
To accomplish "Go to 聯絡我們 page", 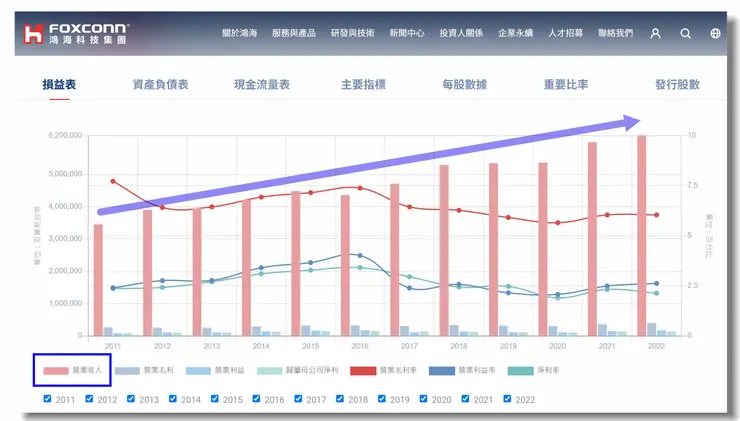I will pyautogui.click(x=615, y=33).
